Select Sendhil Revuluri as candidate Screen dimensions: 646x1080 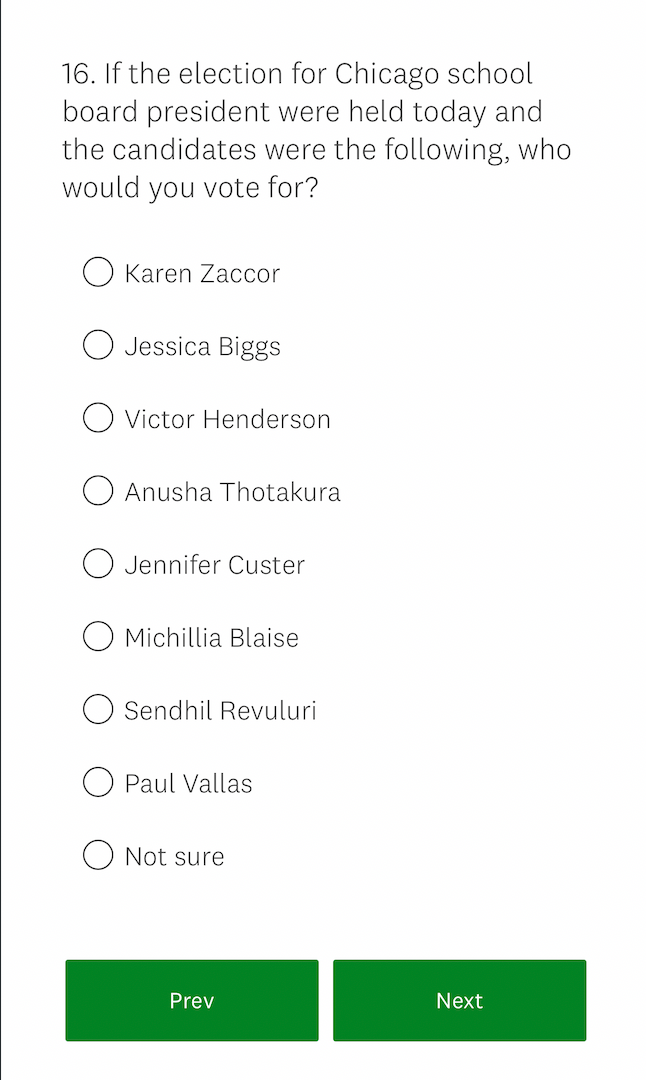tap(97, 709)
